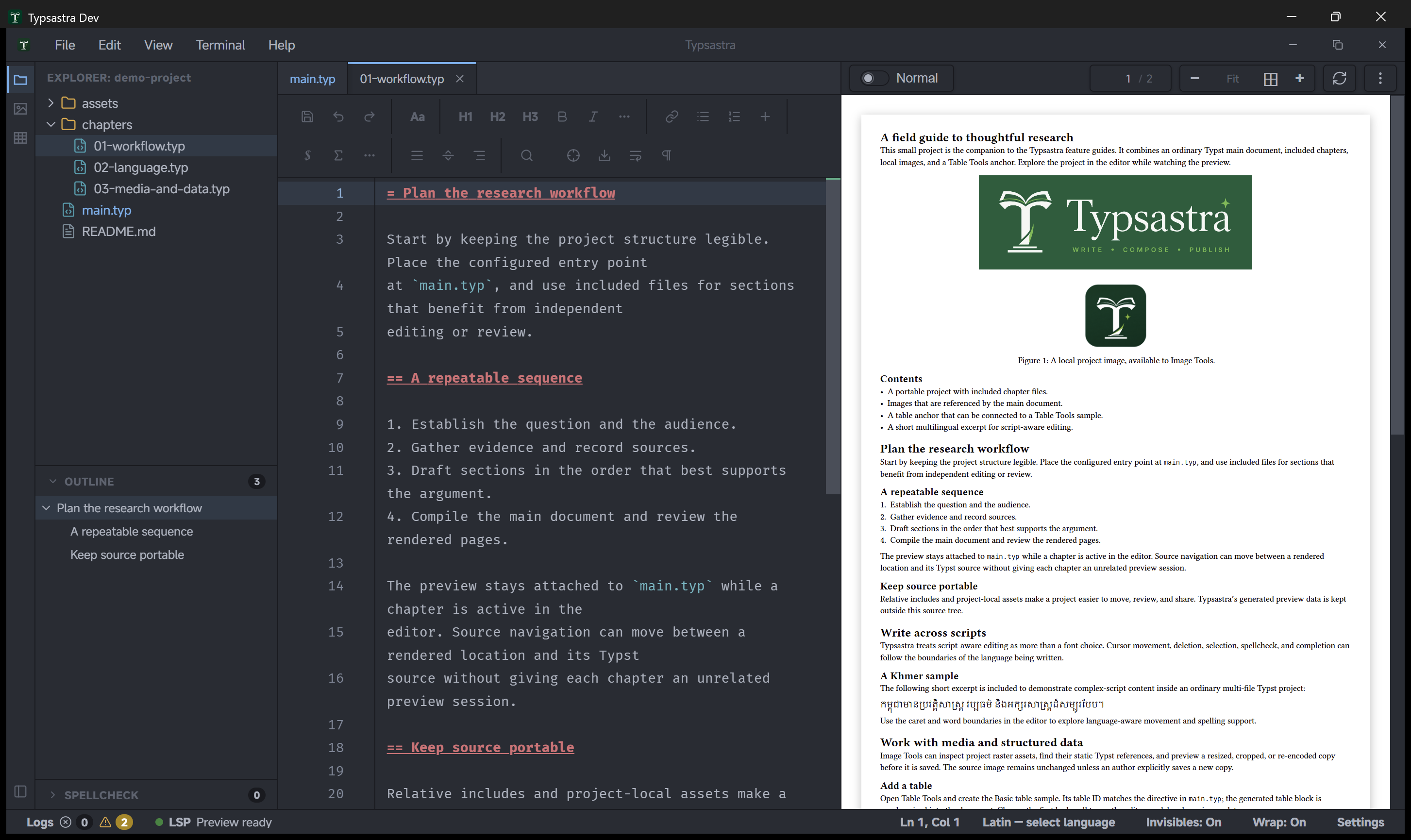Open the Help menu

281,45
